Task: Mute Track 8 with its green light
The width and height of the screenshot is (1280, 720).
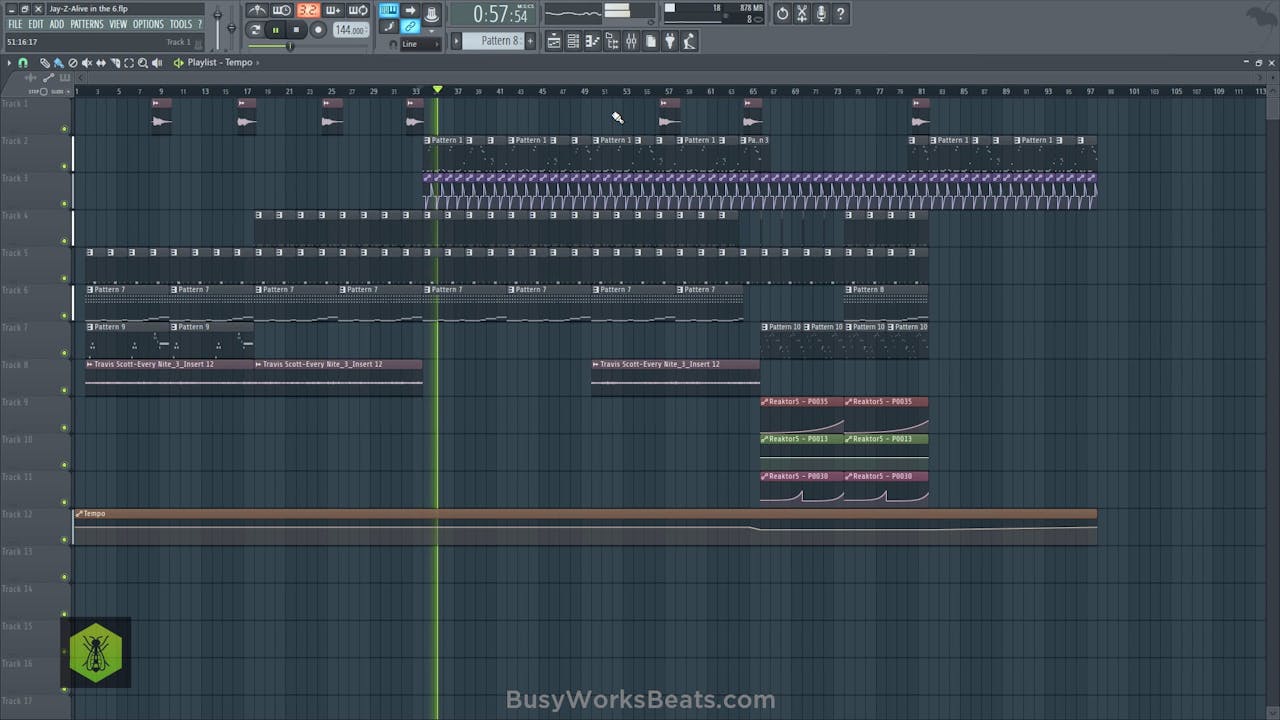Action: coord(65,391)
